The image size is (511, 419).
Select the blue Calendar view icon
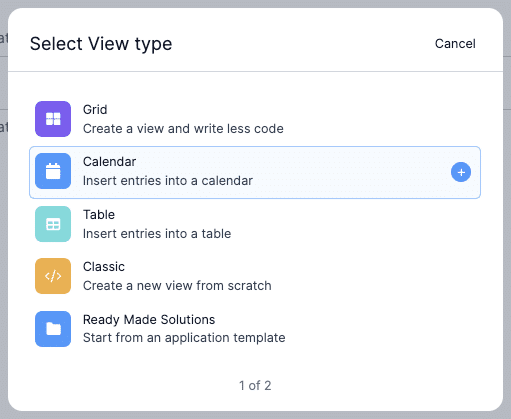coord(53,171)
